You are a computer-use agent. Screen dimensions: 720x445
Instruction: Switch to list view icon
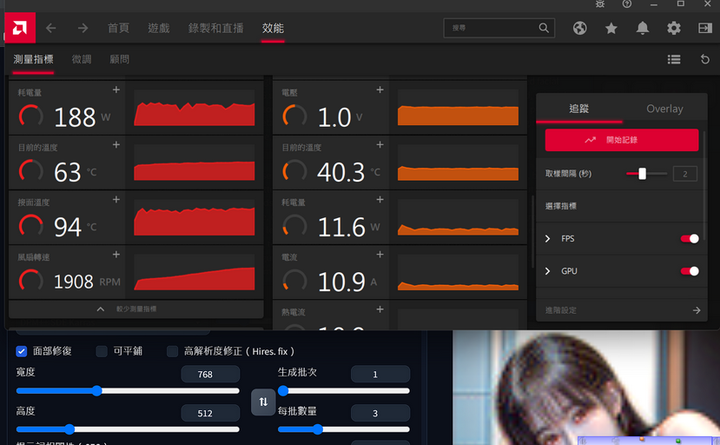[x=674, y=59]
